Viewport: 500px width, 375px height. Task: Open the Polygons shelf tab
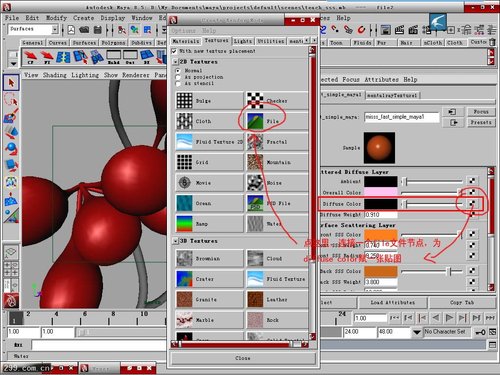click(113, 43)
